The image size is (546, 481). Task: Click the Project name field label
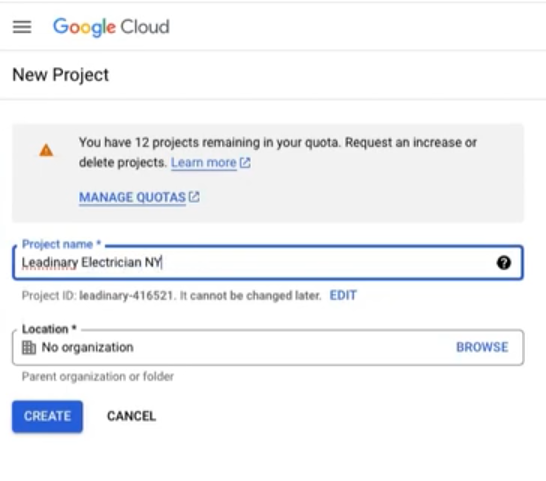[x=61, y=244]
